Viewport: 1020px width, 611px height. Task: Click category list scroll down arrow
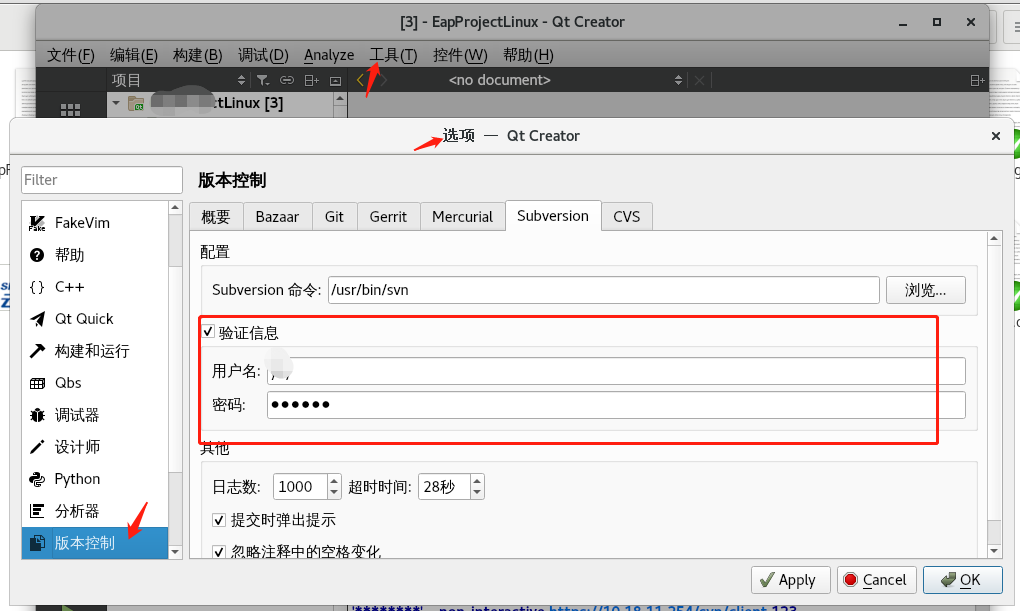coord(175,552)
